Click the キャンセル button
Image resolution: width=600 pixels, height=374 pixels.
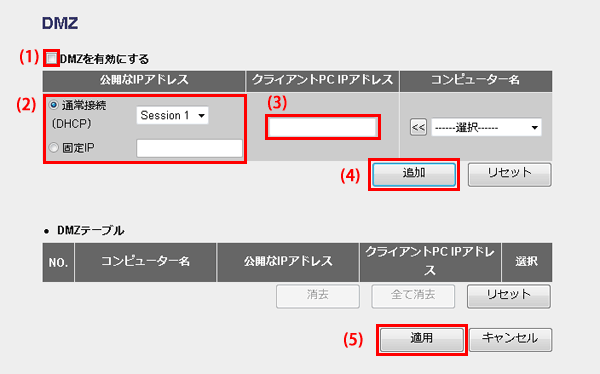click(x=510, y=340)
